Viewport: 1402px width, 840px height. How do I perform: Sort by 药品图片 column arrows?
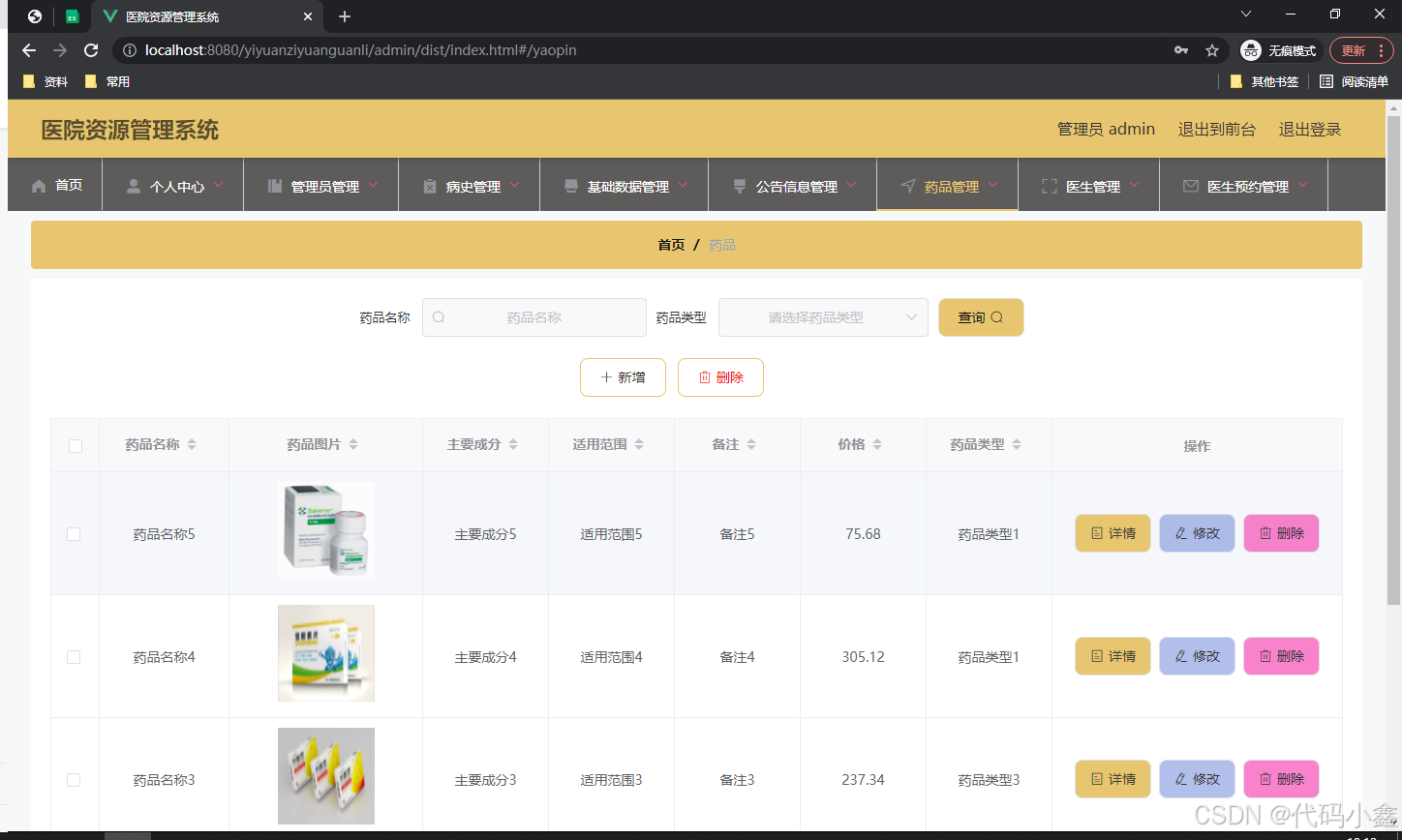(353, 444)
